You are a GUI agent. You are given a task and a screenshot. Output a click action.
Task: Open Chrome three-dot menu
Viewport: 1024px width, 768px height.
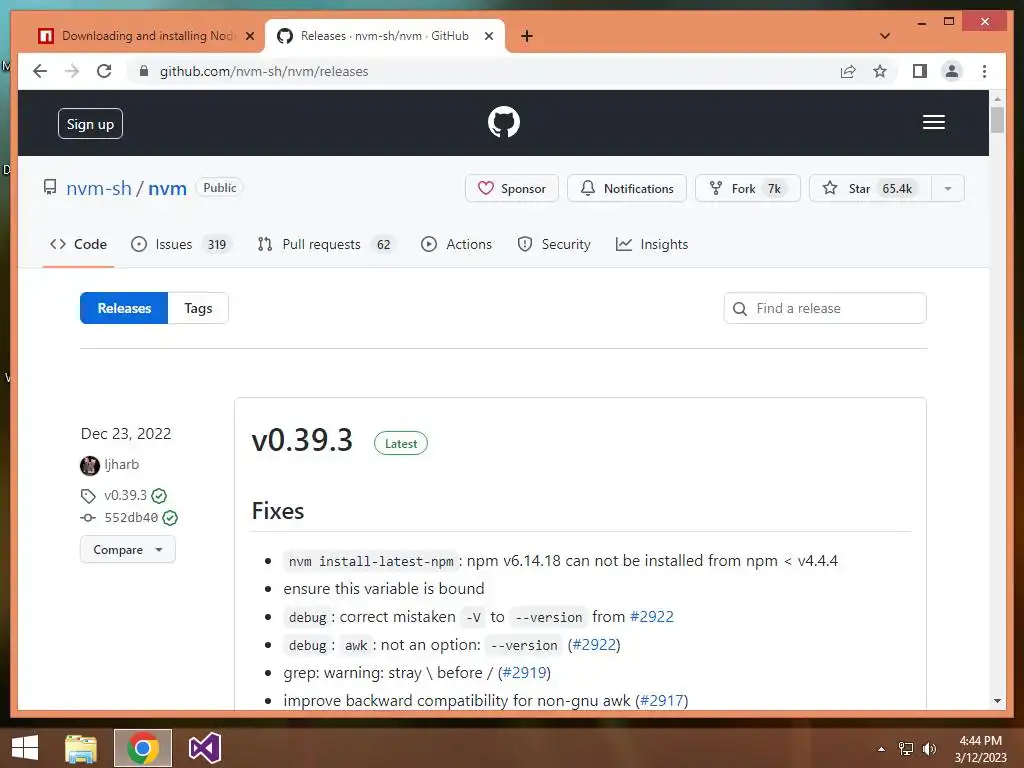tap(984, 71)
